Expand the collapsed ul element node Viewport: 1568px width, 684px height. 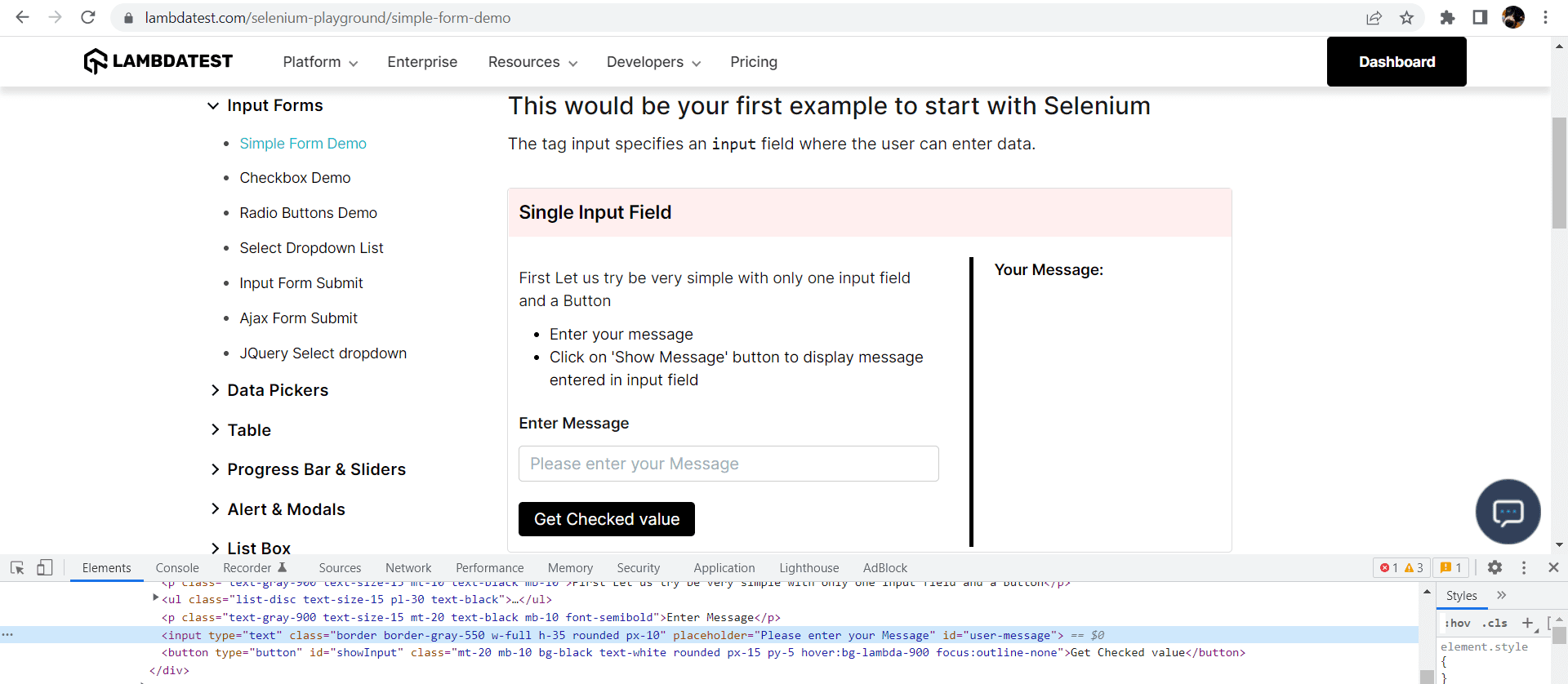coord(155,598)
